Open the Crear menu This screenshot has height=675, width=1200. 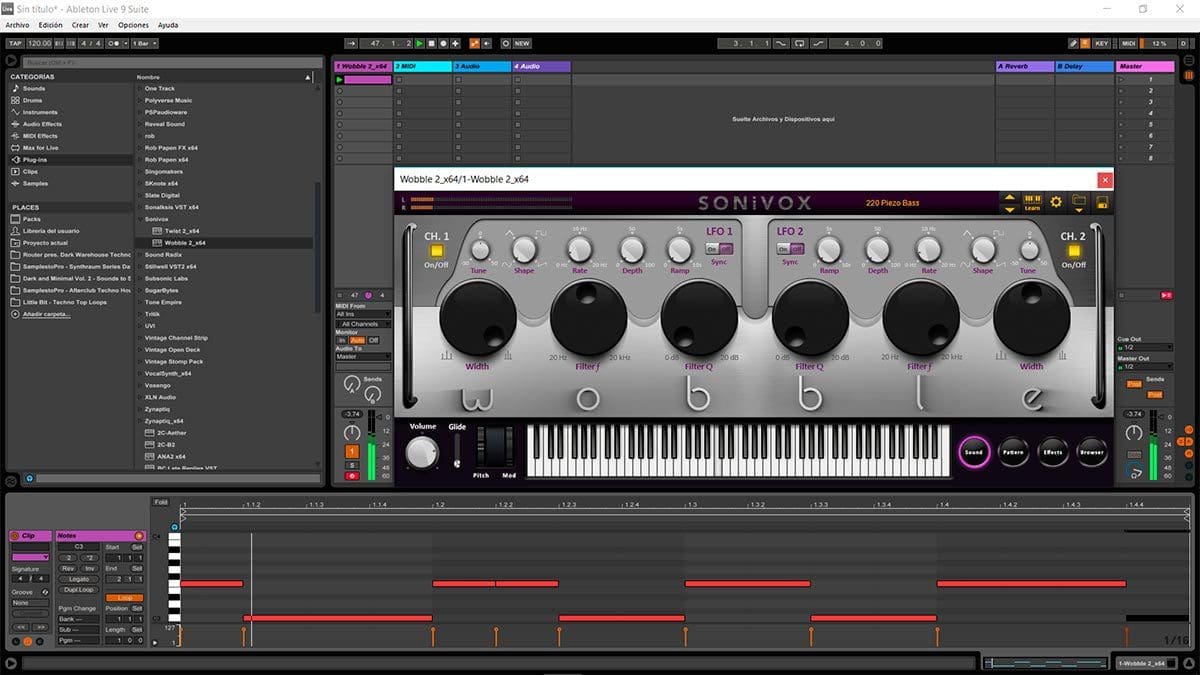pos(80,24)
